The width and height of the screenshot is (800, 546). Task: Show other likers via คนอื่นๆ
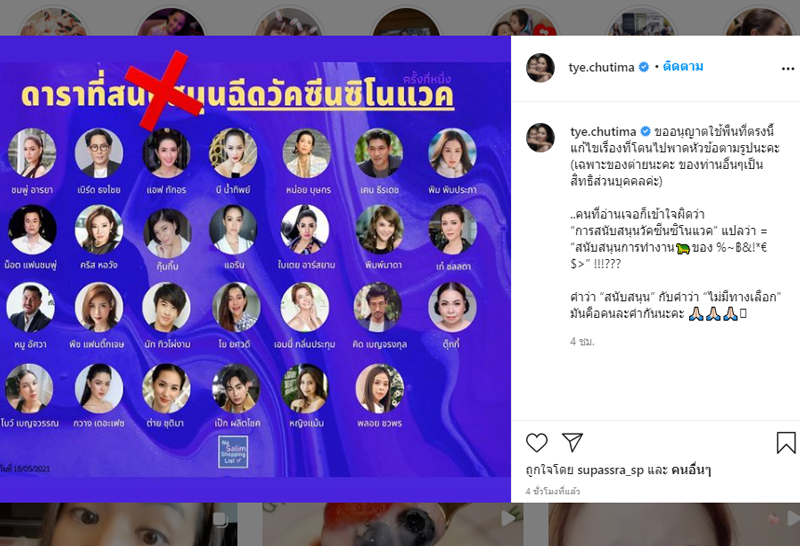coord(691,470)
